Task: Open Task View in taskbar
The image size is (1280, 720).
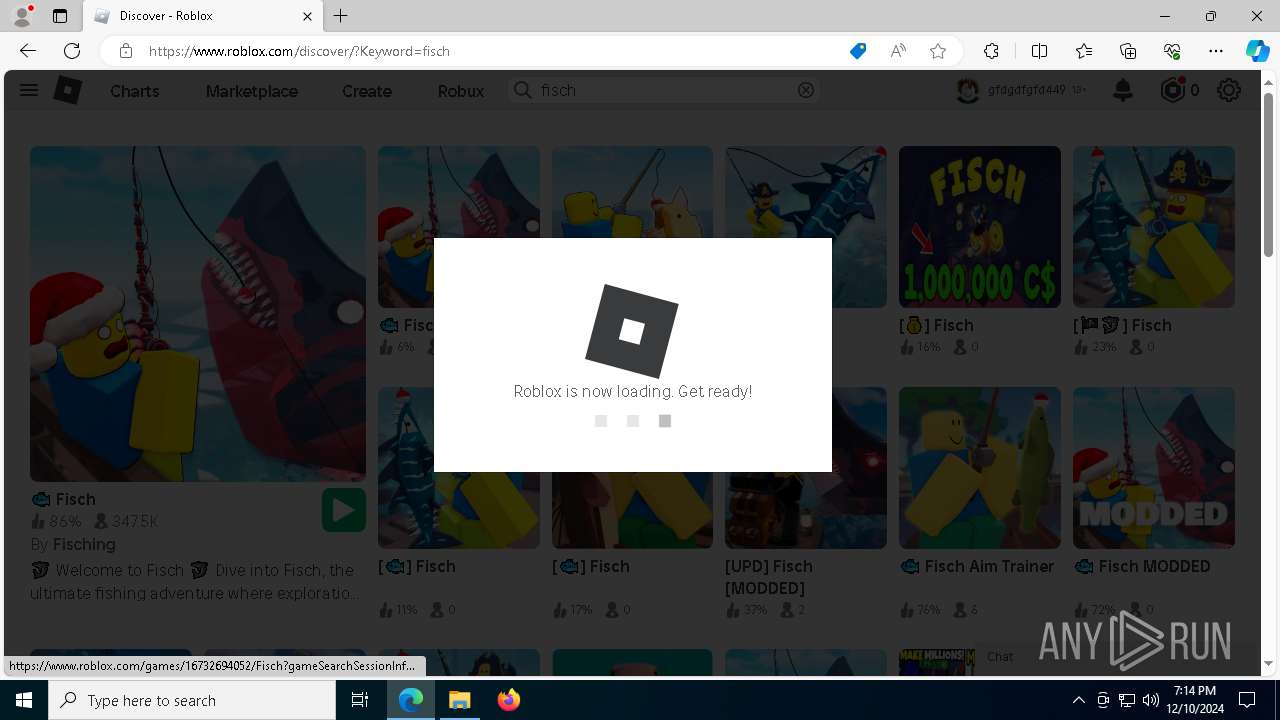Action: click(360, 700)
